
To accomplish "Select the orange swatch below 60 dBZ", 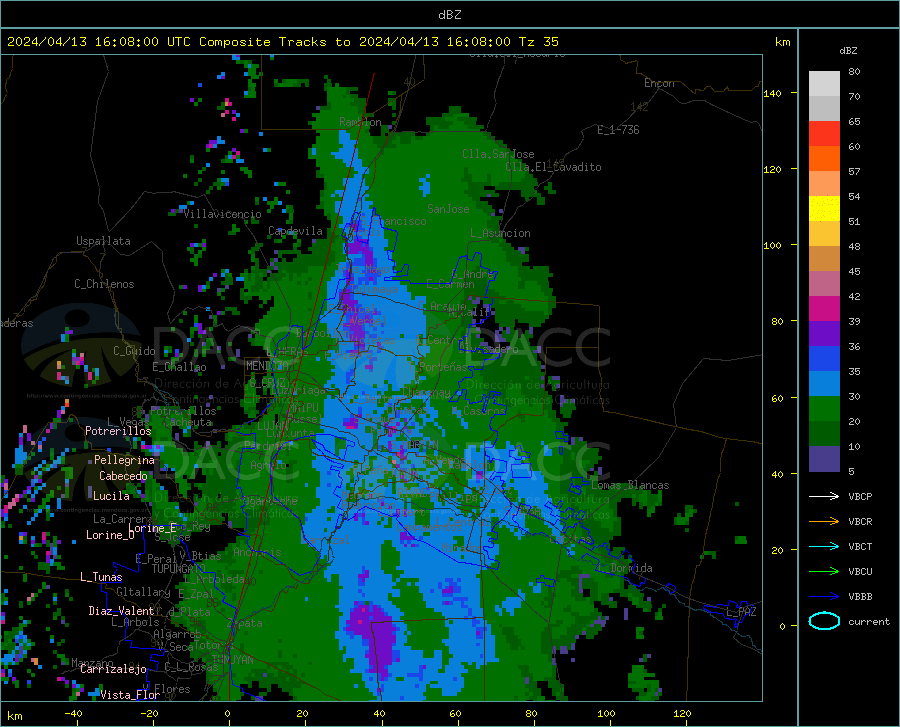I will [824, 159].
